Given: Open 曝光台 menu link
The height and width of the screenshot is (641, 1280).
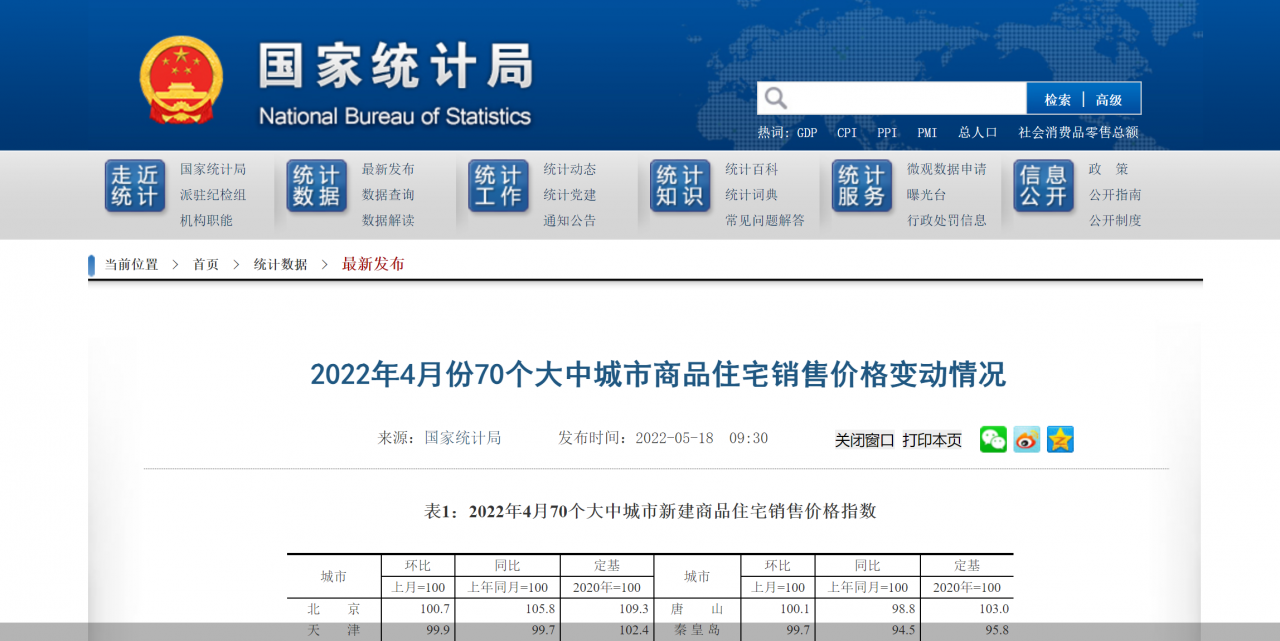Looking at the screenshot, I should (927, 195).
